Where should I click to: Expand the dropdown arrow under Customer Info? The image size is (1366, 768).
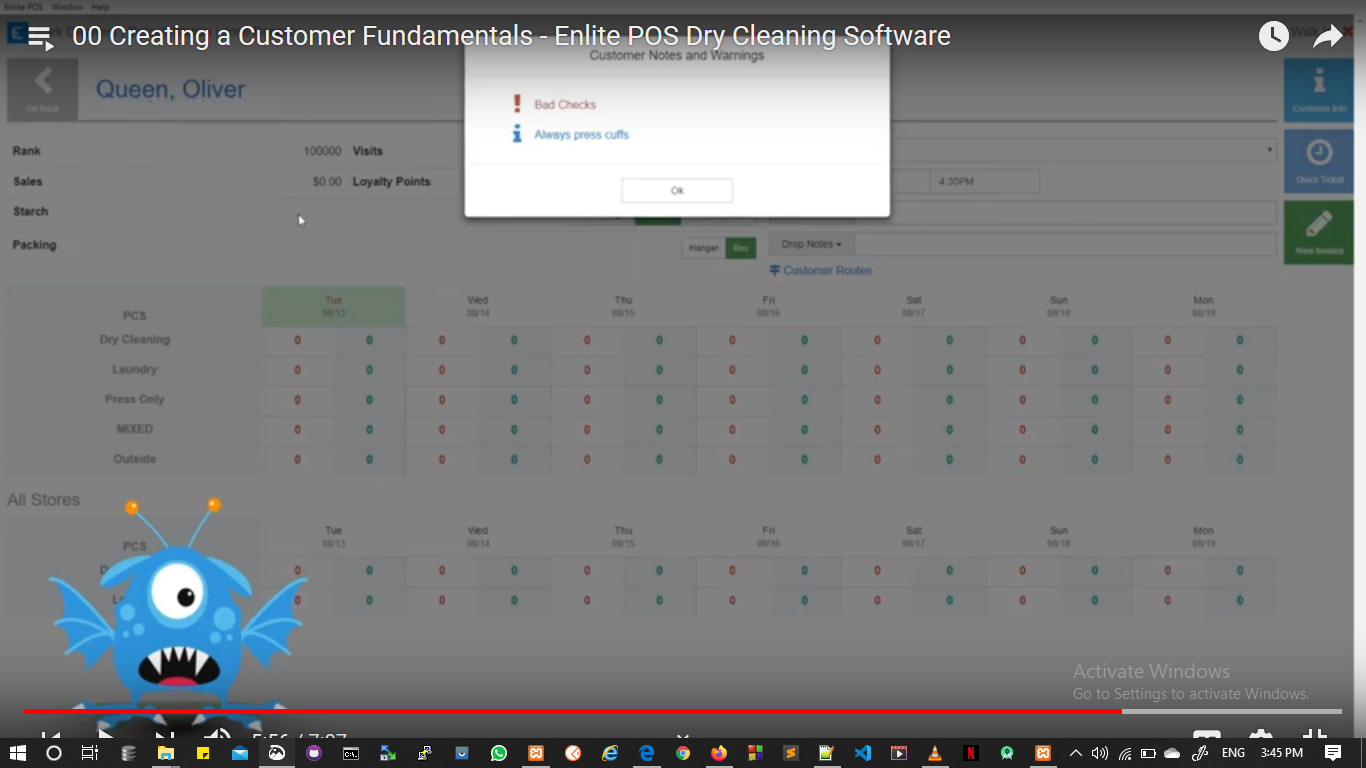coord(1270,150)
